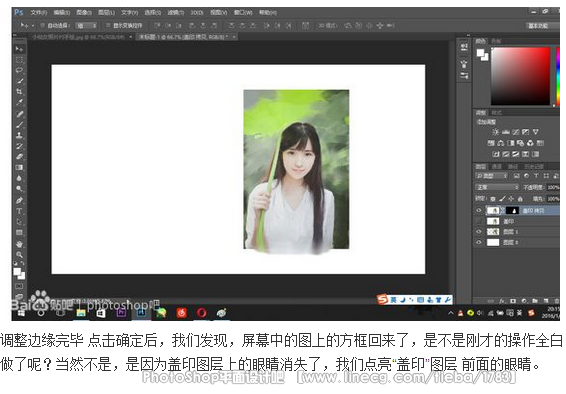The image size is (566, 394).
Task: Select the Path Selection tool
Action: click(x=19, y=222)
